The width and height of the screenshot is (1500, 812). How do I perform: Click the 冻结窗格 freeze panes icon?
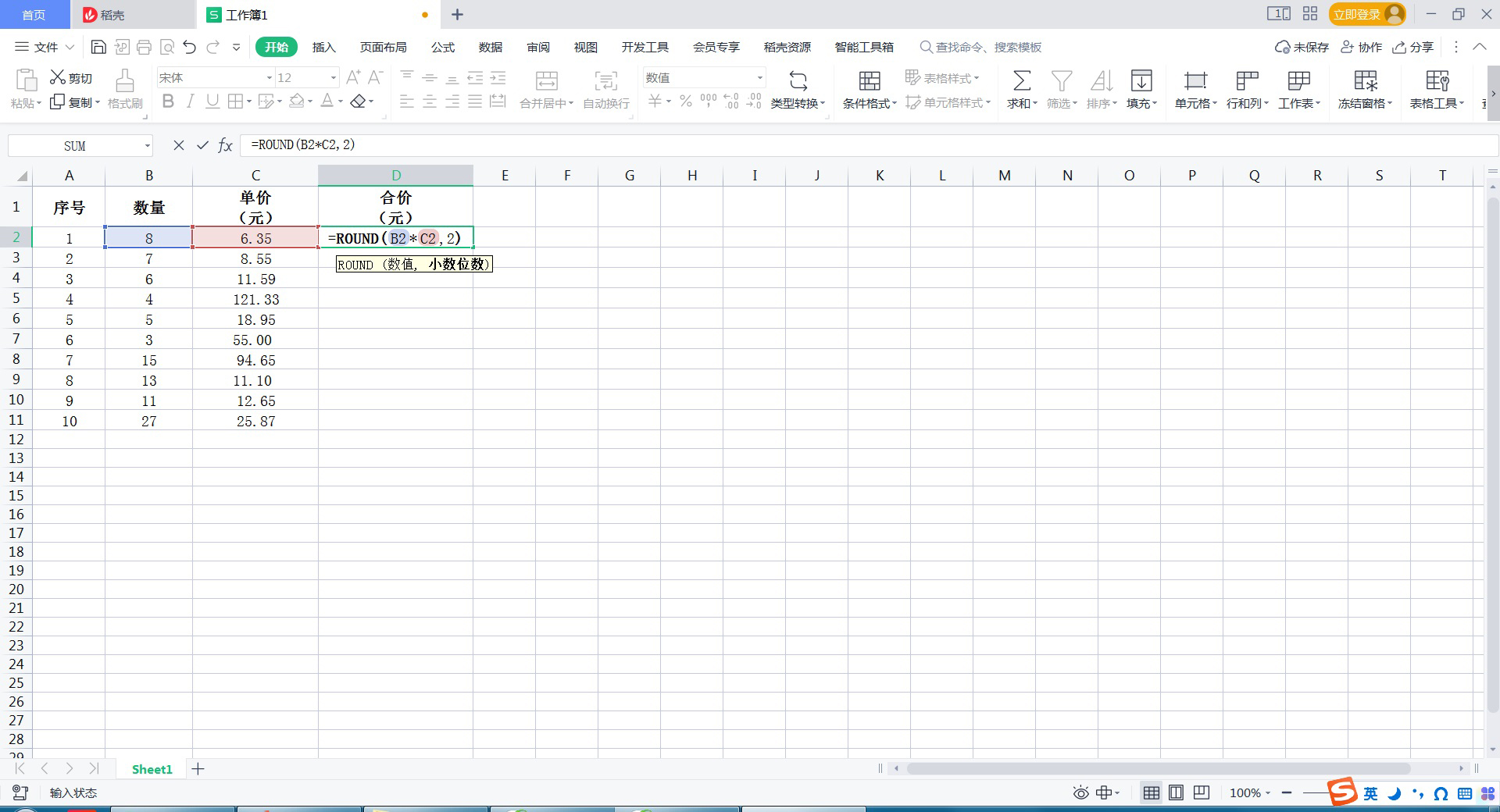click(1365, 81)
